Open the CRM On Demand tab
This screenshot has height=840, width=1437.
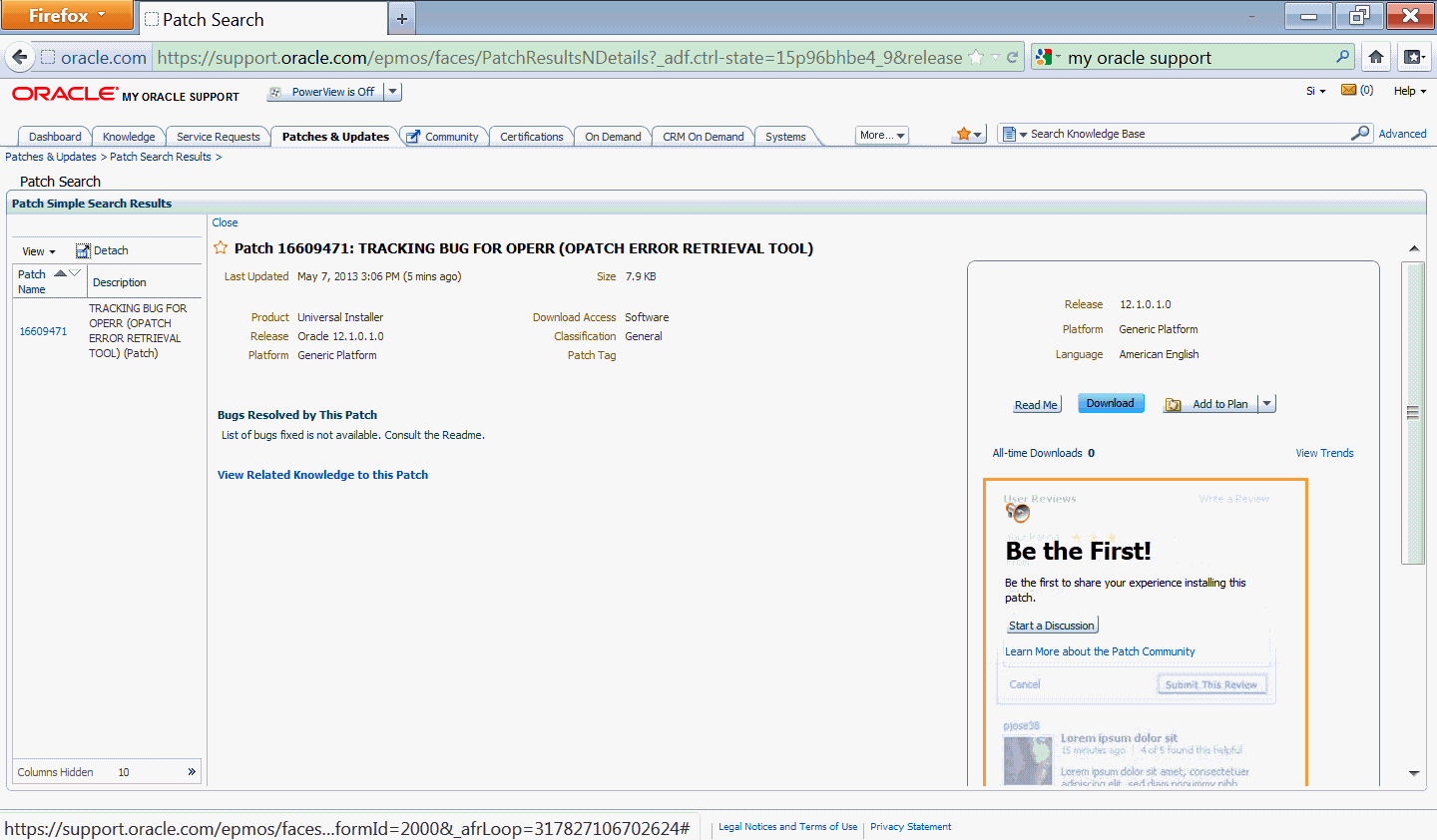(704, 137)
